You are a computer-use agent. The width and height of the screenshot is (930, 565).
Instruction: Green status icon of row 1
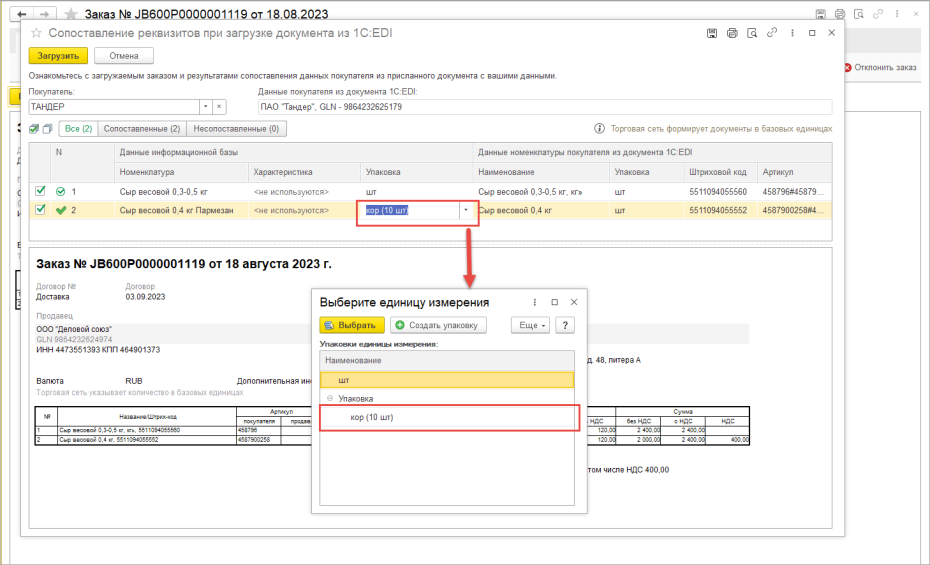point(60,191)
